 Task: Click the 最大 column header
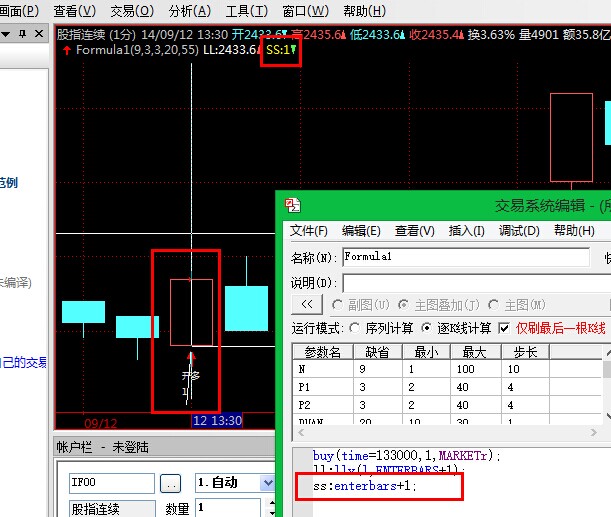[x=475, y=352]
